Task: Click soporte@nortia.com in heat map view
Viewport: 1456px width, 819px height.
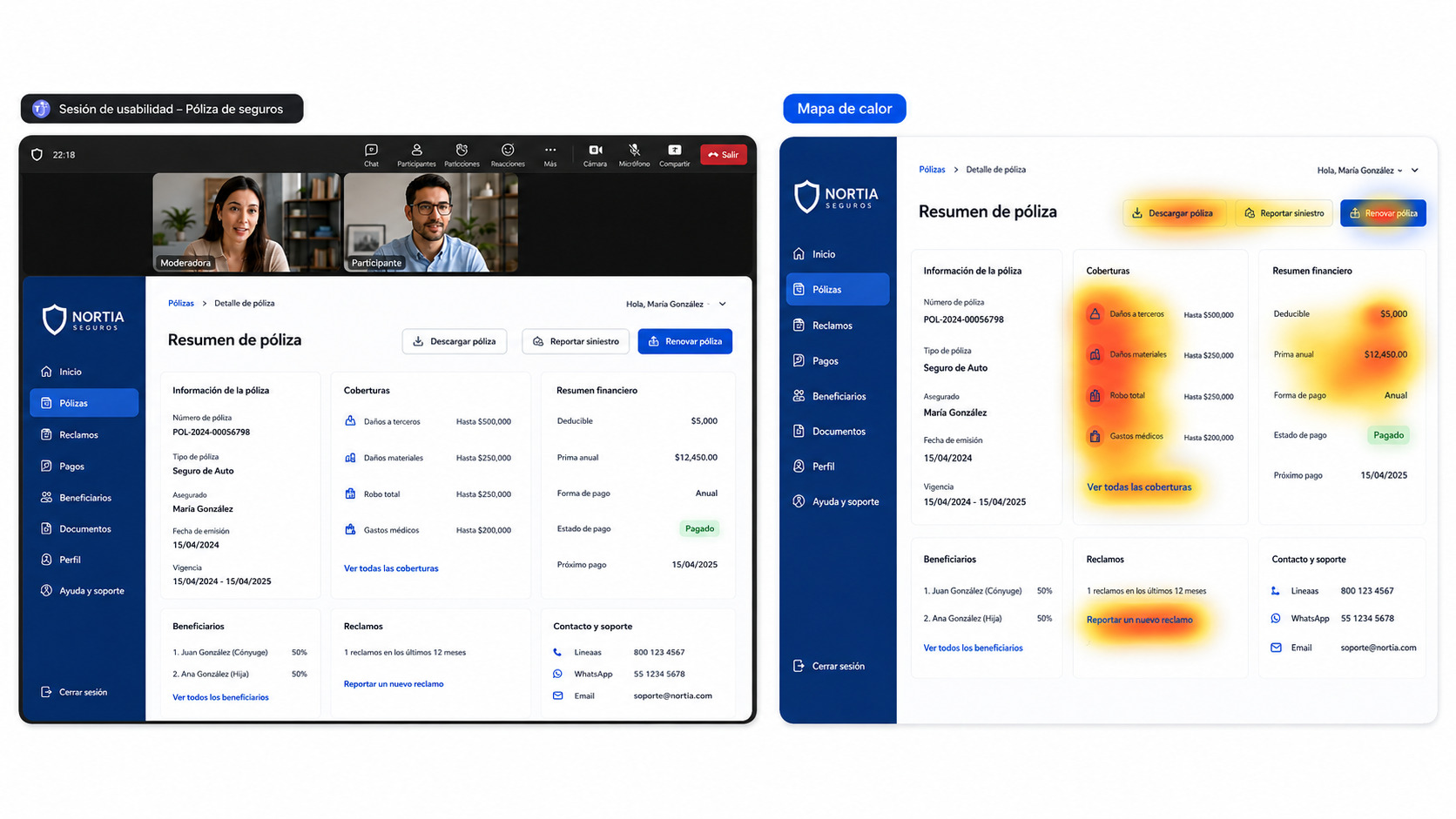Action: (x=1378, y=648)
